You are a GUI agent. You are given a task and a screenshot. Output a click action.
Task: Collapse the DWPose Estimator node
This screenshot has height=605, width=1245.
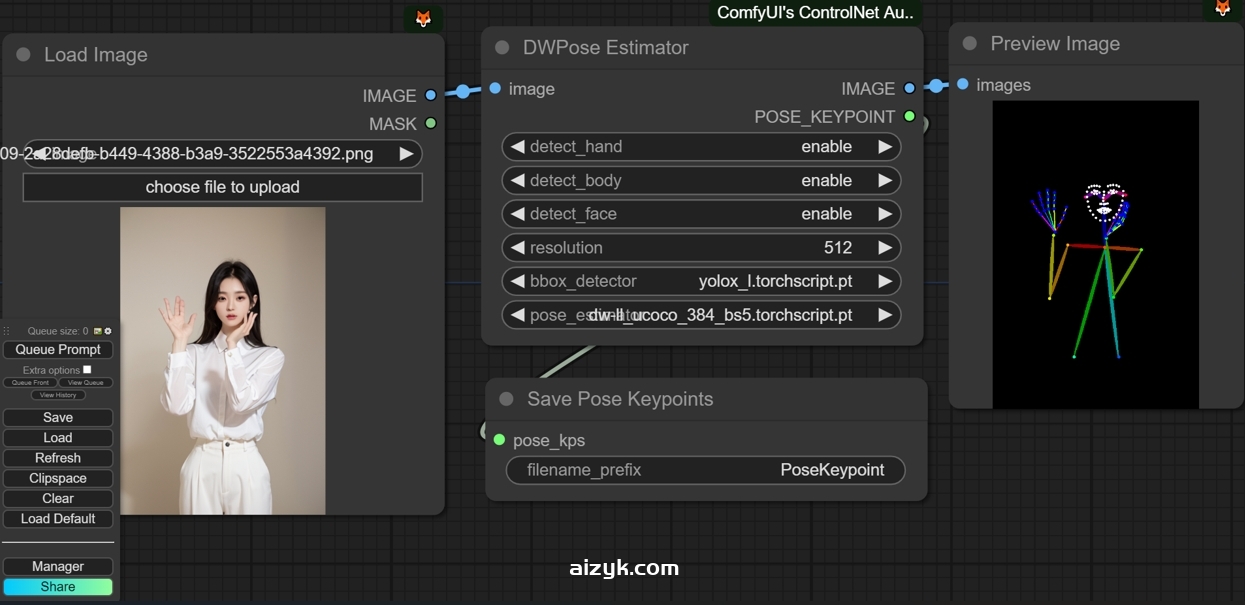coord(500,47)
